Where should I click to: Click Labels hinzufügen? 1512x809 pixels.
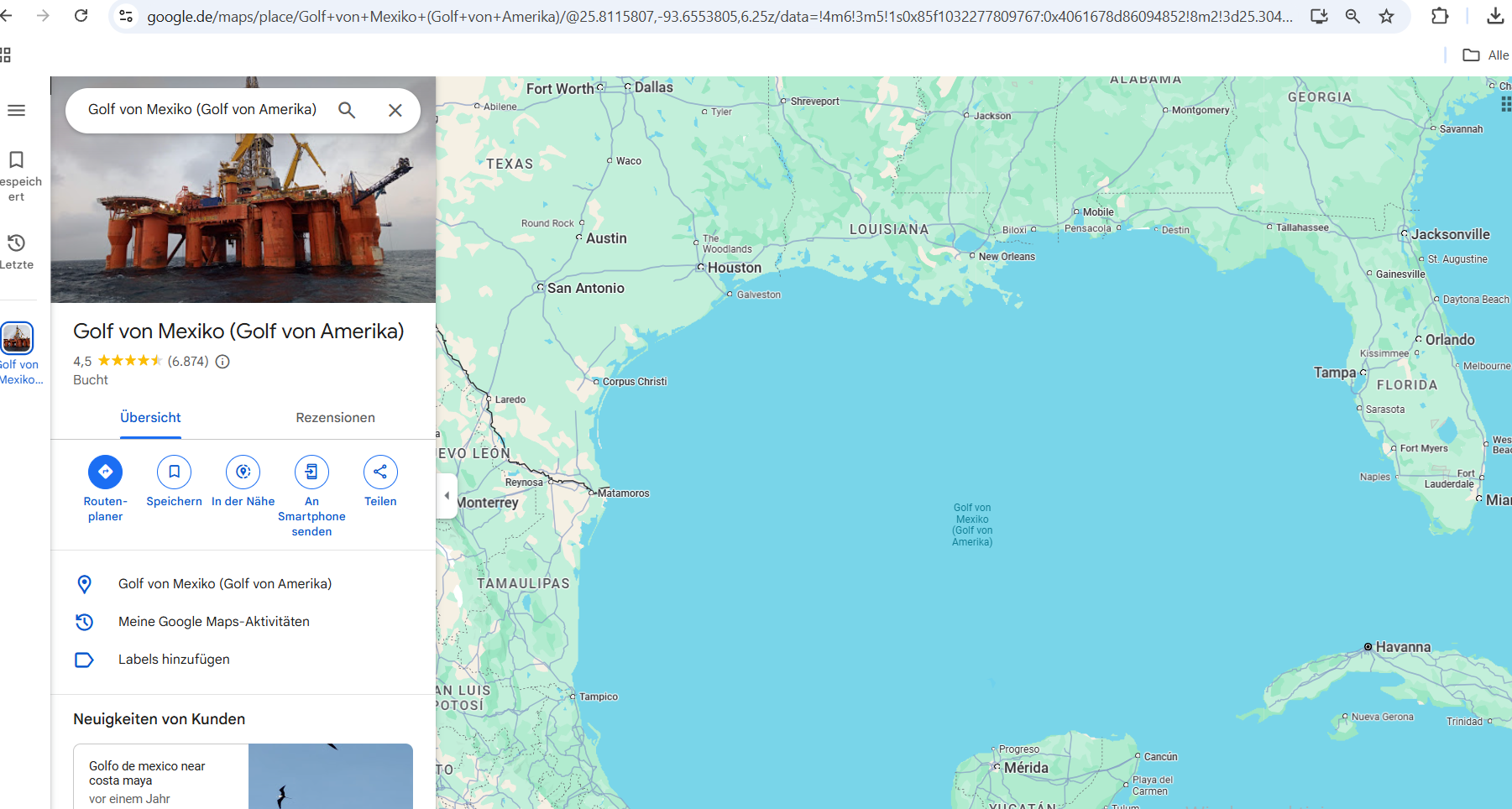pos(174,660)
